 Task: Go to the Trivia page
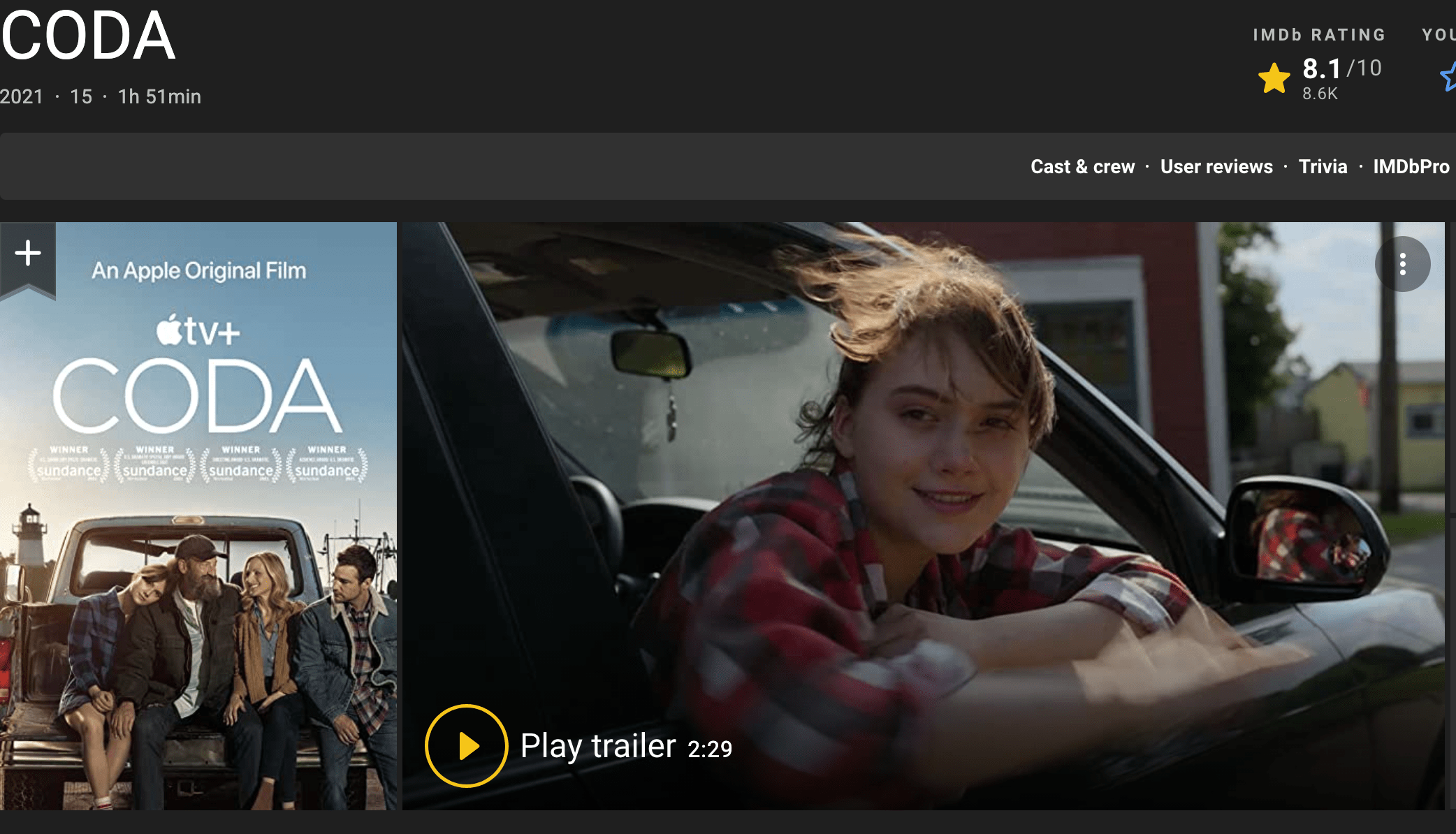coord(1323,166)
